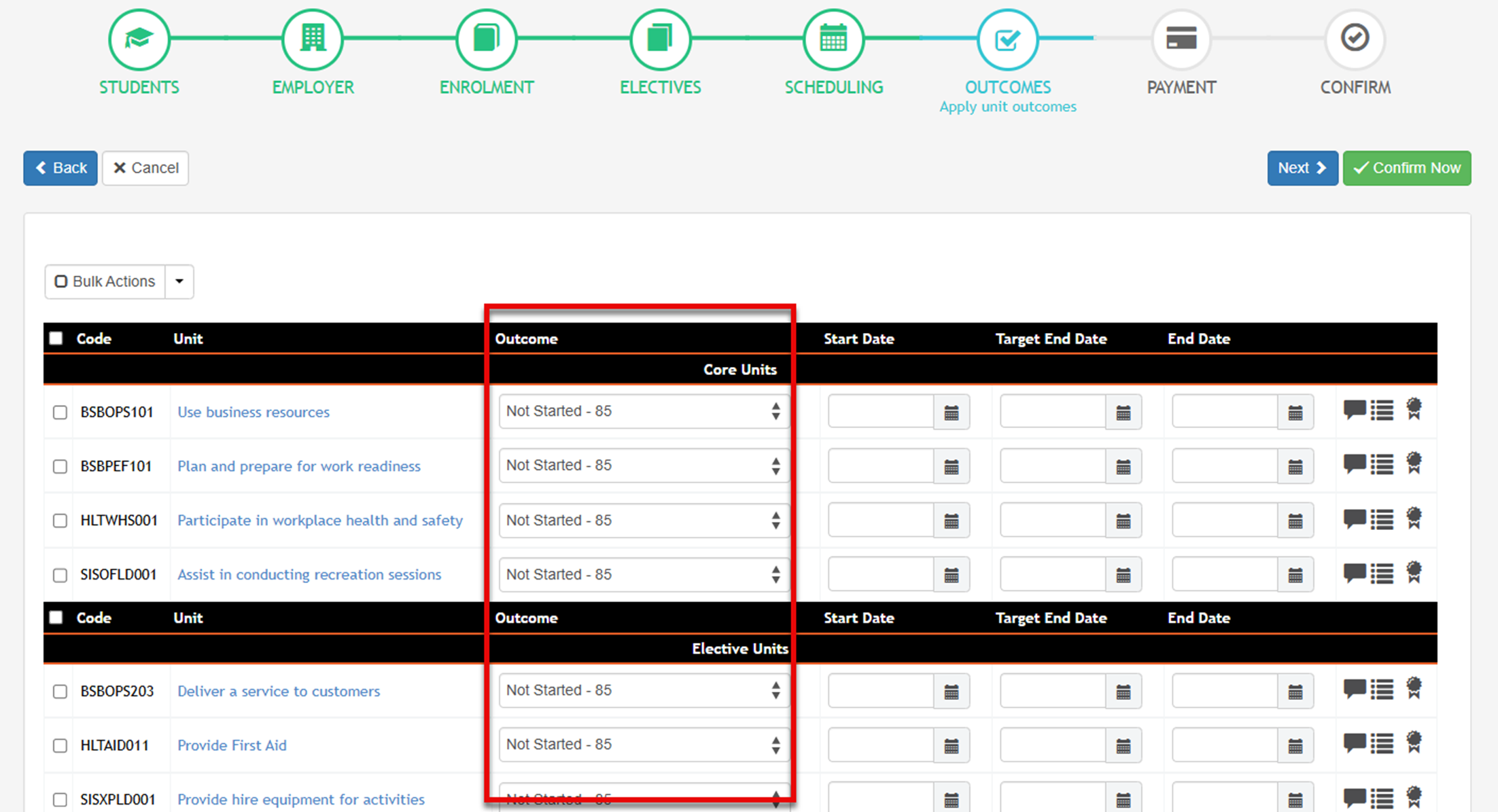Select all Elective Units header checkbox
1498x812 pixels.
pyautogui.click(x=56, y=618)
